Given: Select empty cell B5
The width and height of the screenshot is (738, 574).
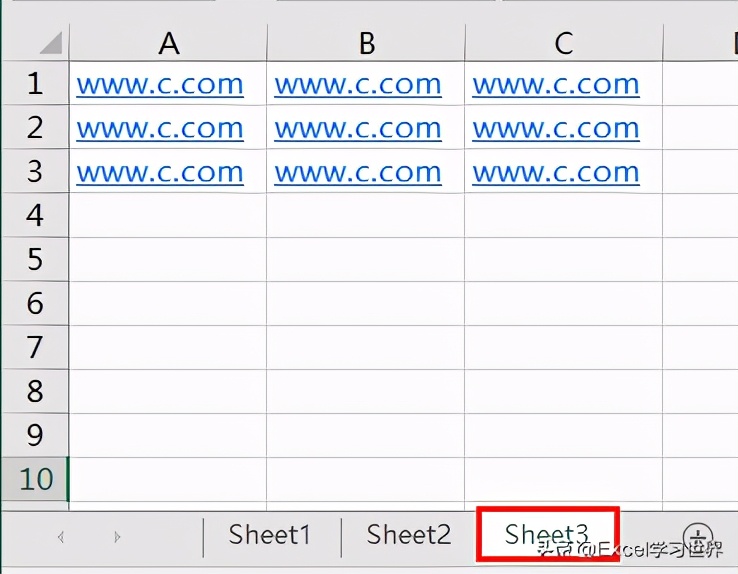Looking at the screenshot, I should click(366, 260).
